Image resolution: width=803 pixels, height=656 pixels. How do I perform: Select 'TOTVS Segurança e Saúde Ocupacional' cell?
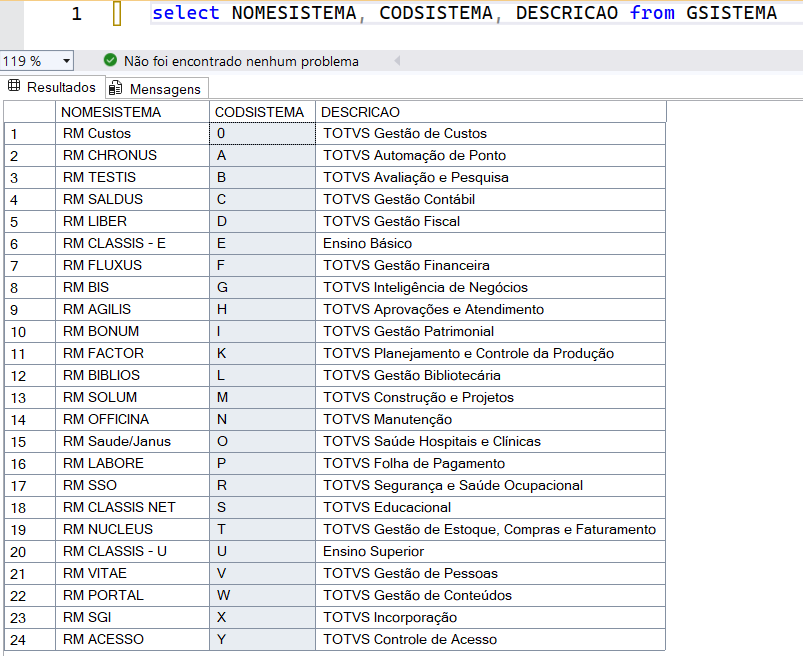pyautogui.click(x=491, y=486)
